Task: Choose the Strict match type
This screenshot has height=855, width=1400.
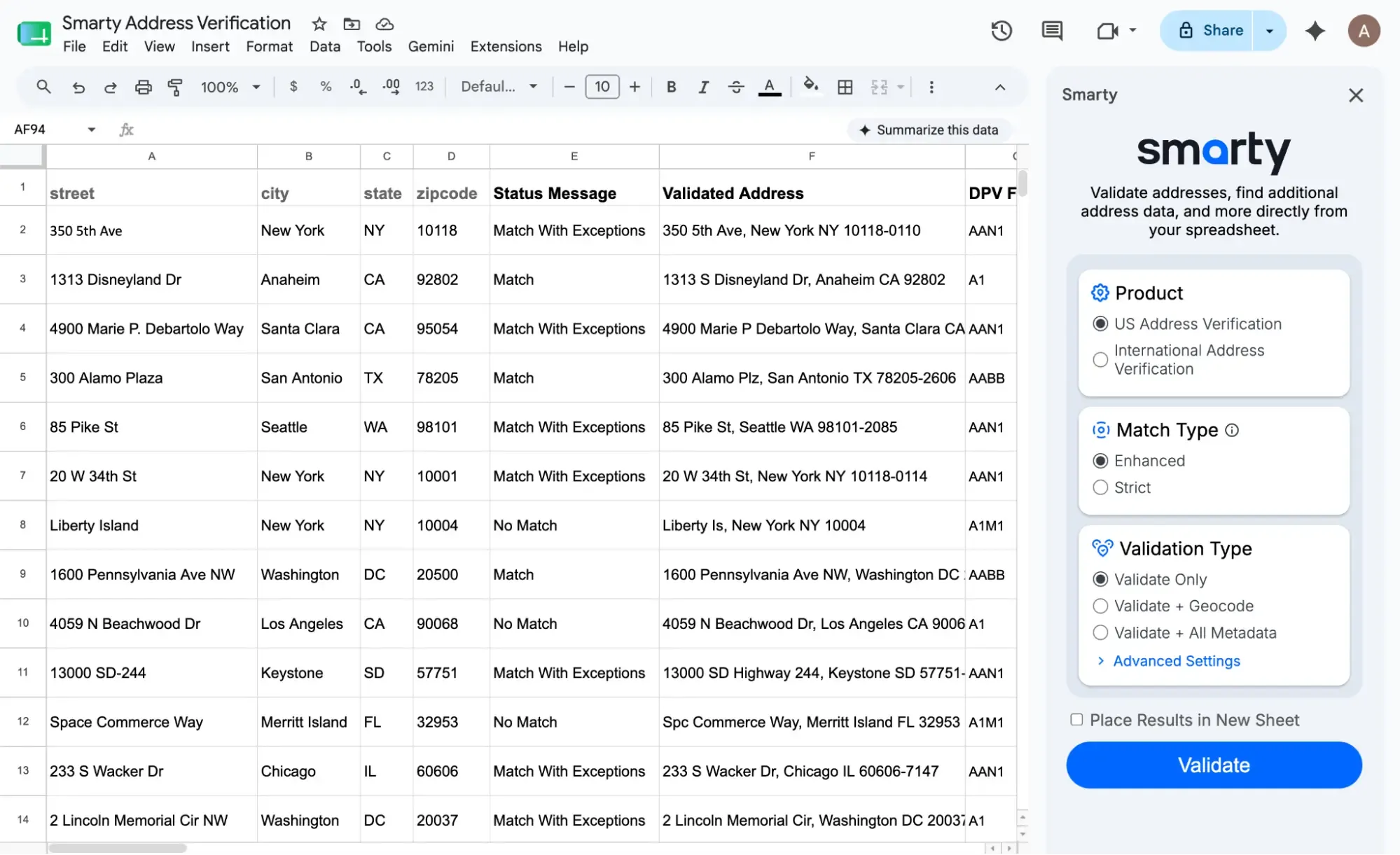Action: tap(1100, 487)
